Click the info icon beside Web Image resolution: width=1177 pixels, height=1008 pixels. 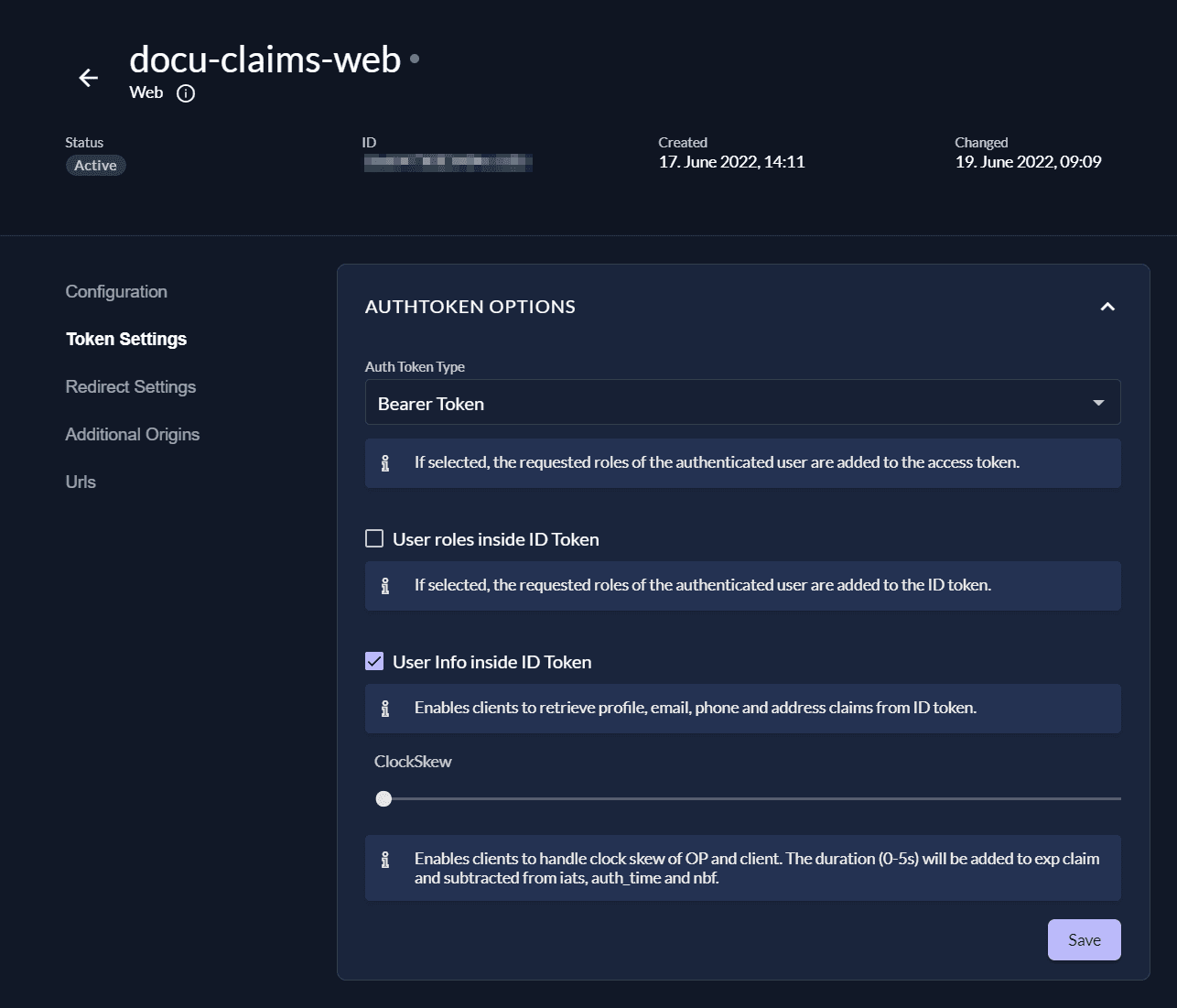pos(186,93)
